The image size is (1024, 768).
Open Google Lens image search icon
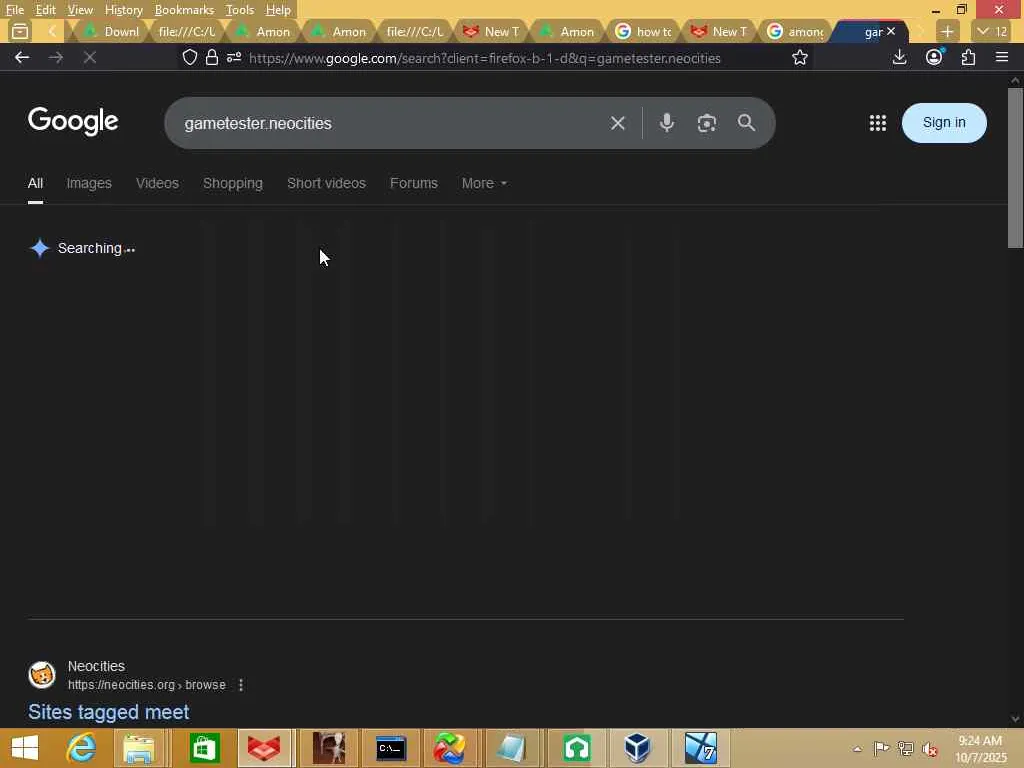pyautogui.click(x=707, y=123)
